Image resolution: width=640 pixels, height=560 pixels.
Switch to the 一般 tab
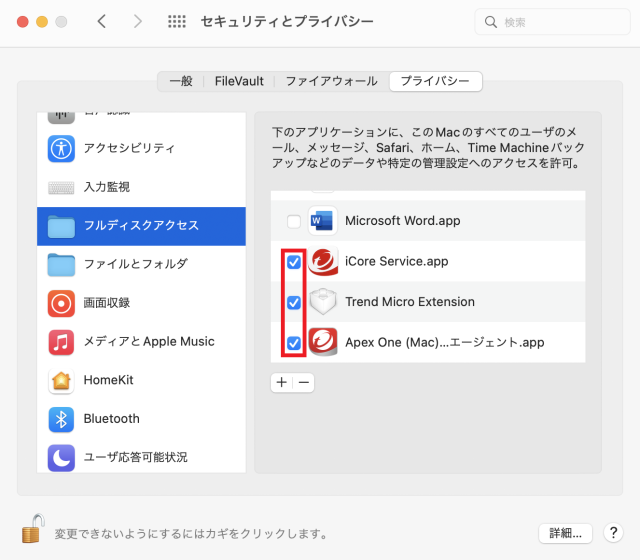(181, 81)
